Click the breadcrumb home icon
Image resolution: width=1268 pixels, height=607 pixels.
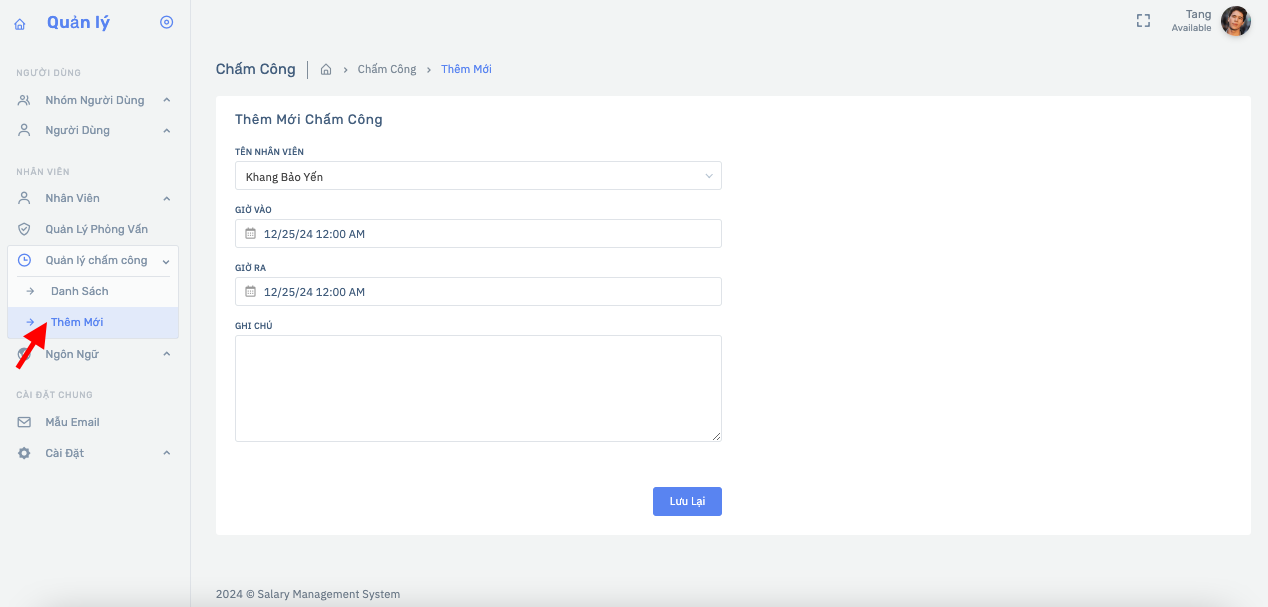pyautogui.click(x=326, y=70)
